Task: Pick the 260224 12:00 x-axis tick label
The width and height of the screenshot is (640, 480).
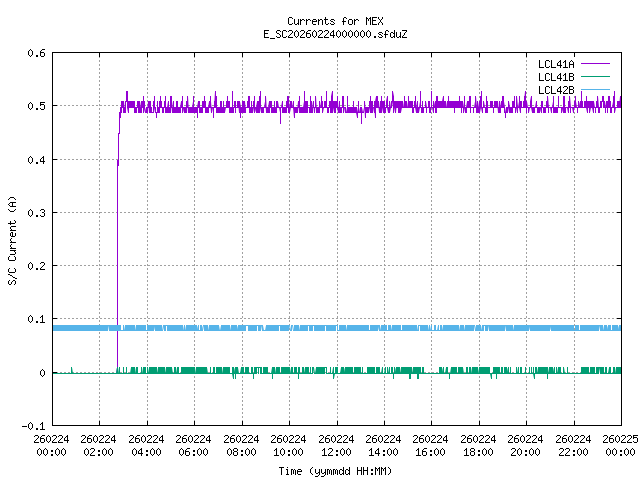Action: click(336, 445)
